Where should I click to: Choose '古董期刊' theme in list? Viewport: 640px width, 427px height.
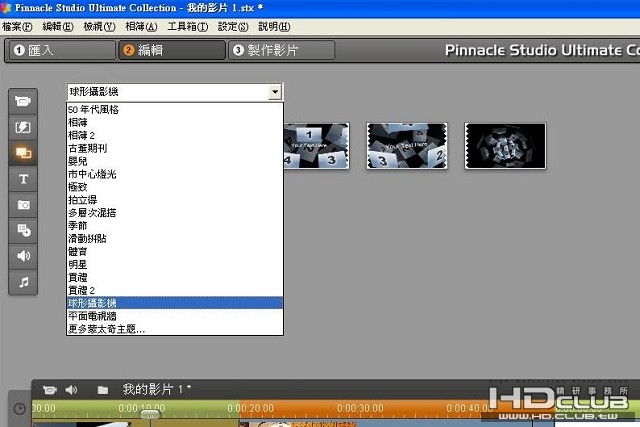click(175, 148)
